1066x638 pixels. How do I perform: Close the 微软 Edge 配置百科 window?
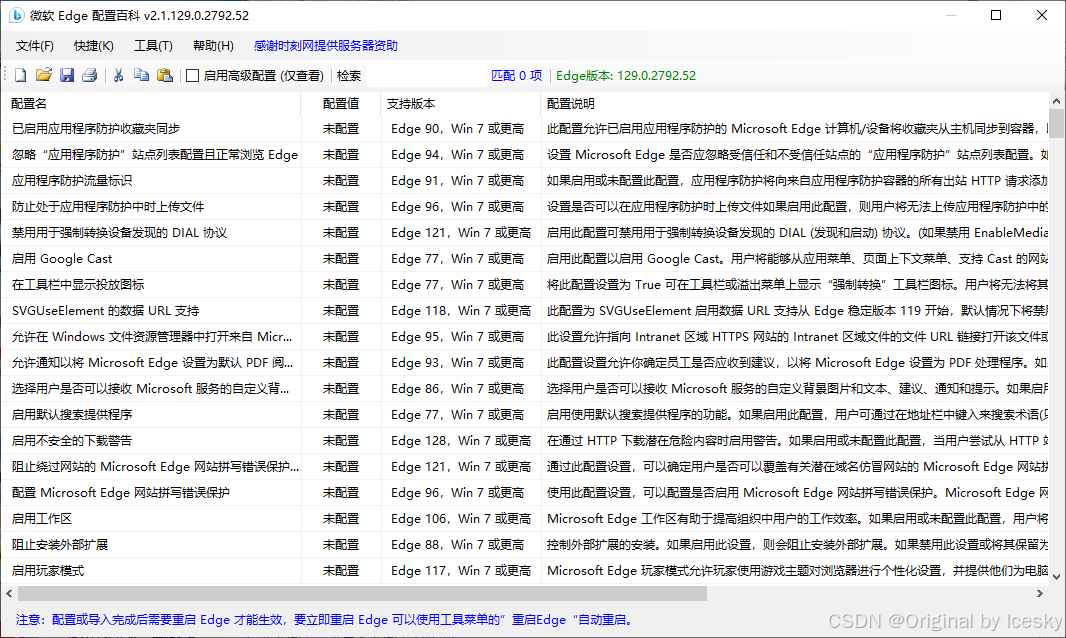click(x=1042, y=15)
